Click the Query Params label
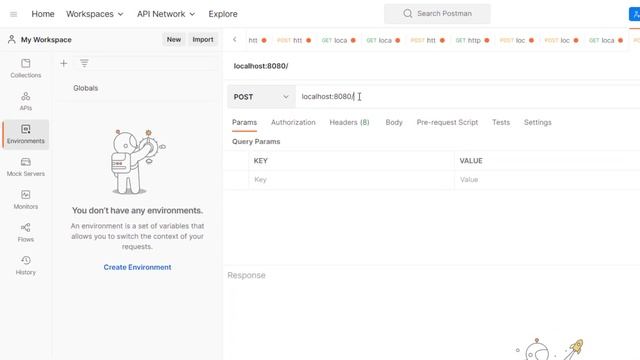This screenshot has width=640, height=360. click(x=256, y=142)
